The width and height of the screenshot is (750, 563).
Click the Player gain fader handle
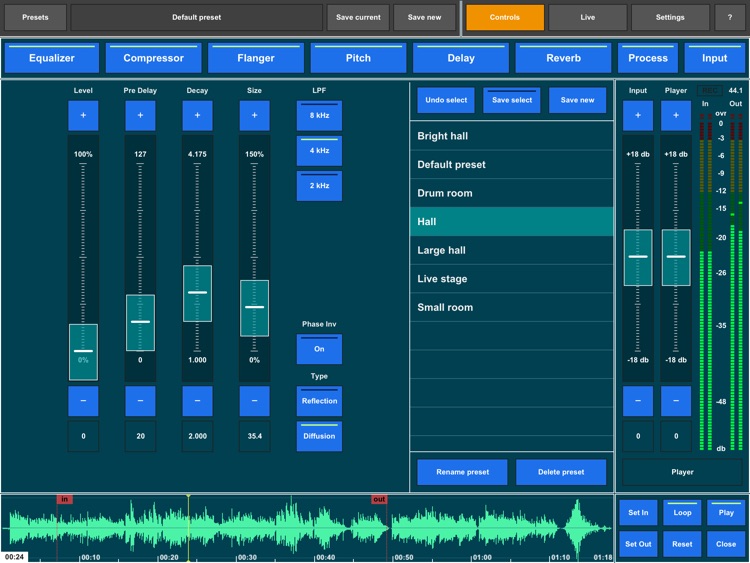[676, 257]
